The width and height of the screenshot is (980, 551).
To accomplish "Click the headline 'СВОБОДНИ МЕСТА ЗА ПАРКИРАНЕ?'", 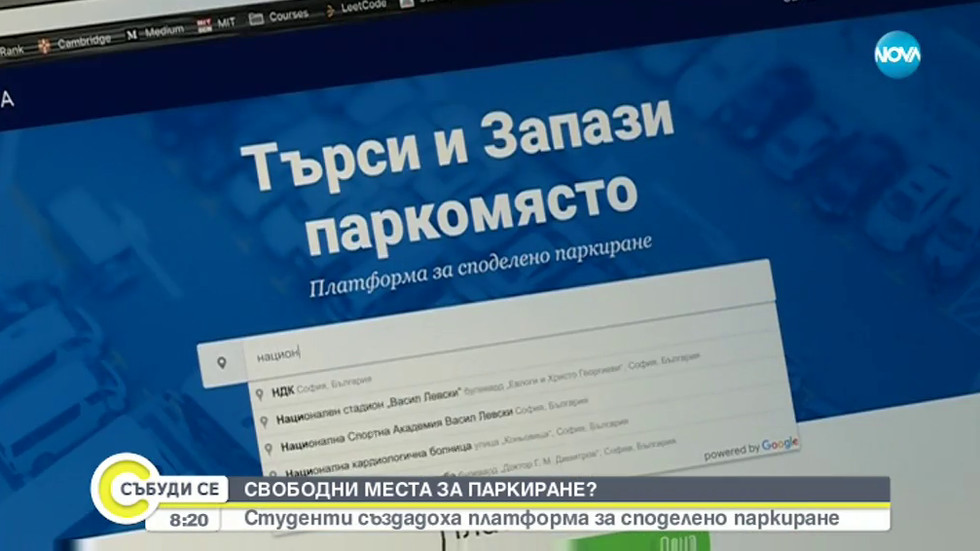I will [420, 490].
